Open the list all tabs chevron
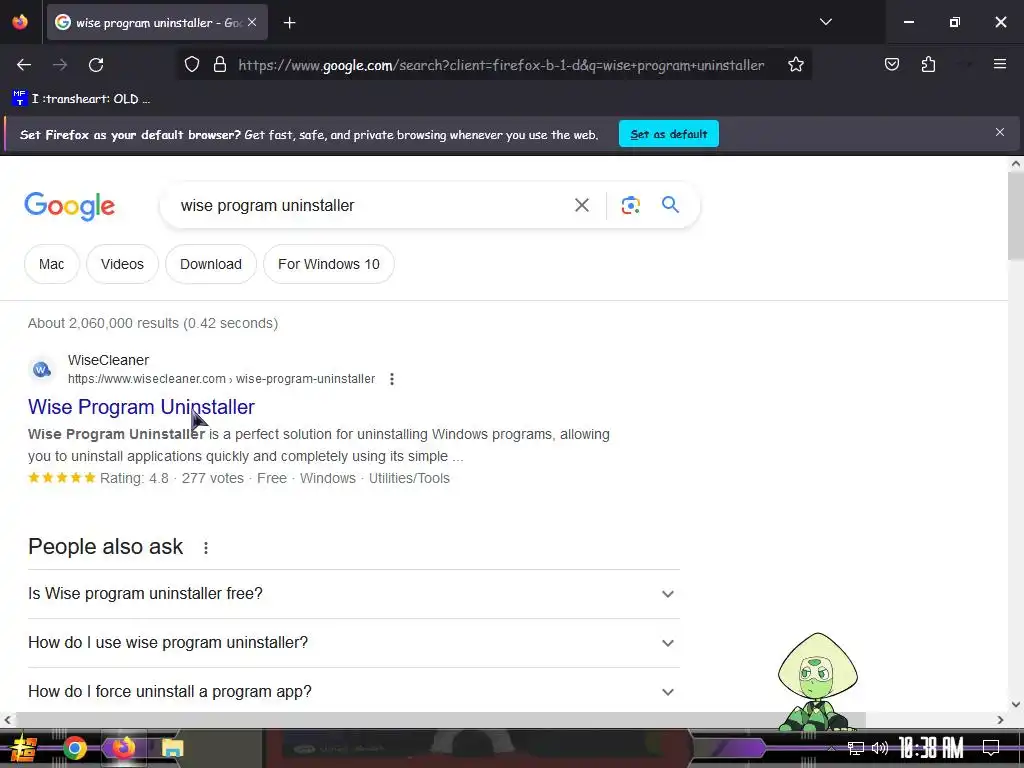Image resolution: width=1024 pixels, height=768 pixels. [825, 22]
